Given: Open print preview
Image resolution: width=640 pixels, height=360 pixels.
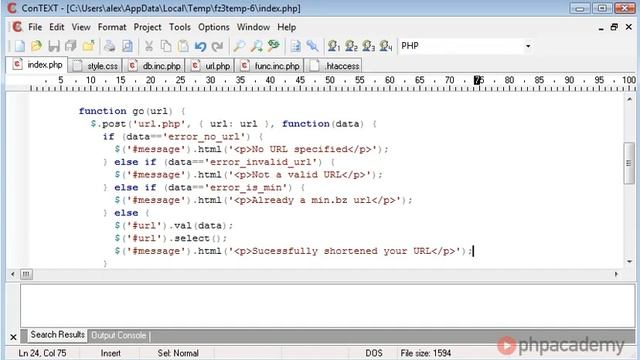Looking at the screenshot, I should click(x=127, y=46).
